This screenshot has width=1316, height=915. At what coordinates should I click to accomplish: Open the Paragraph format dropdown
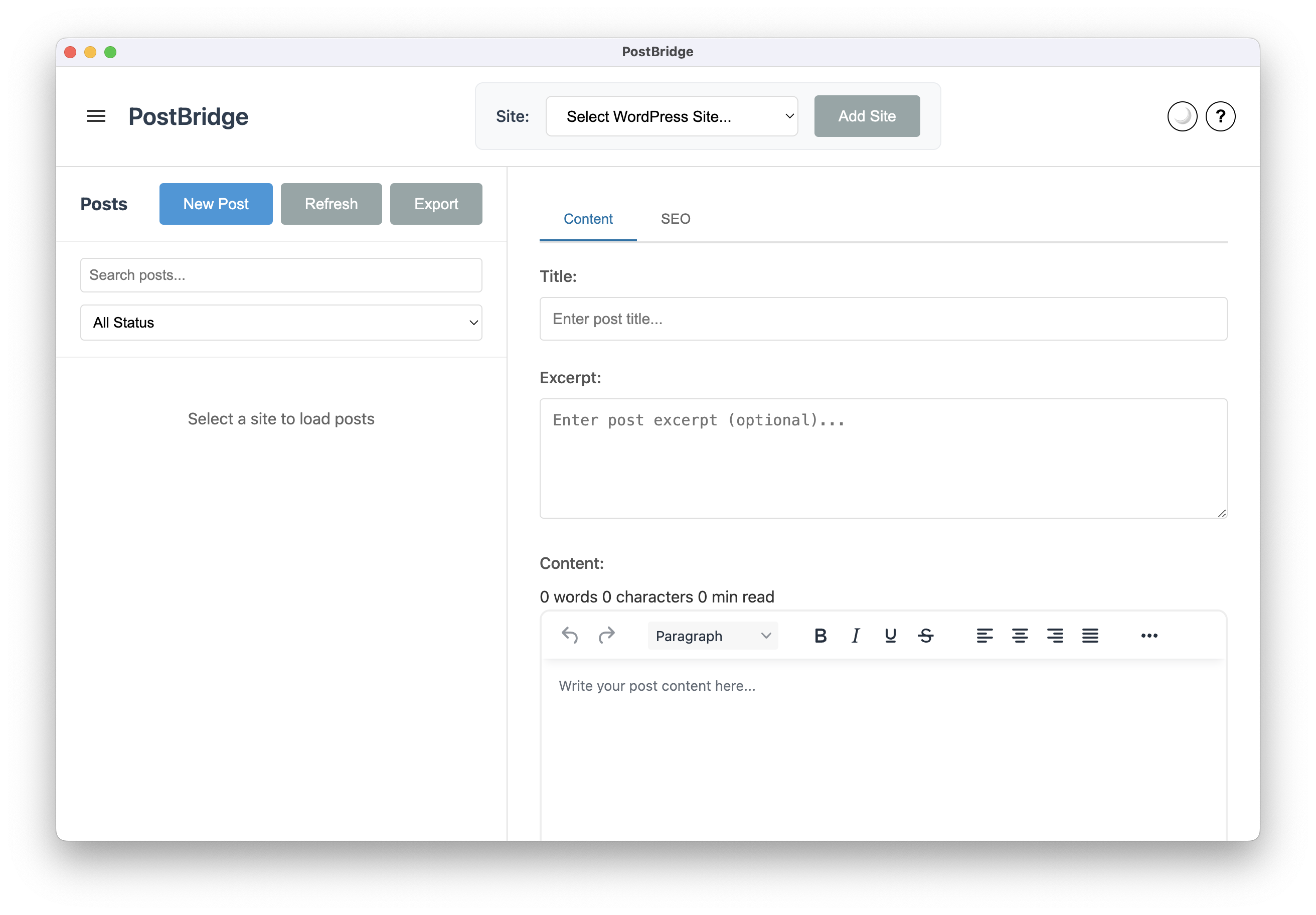click(713, 636)
